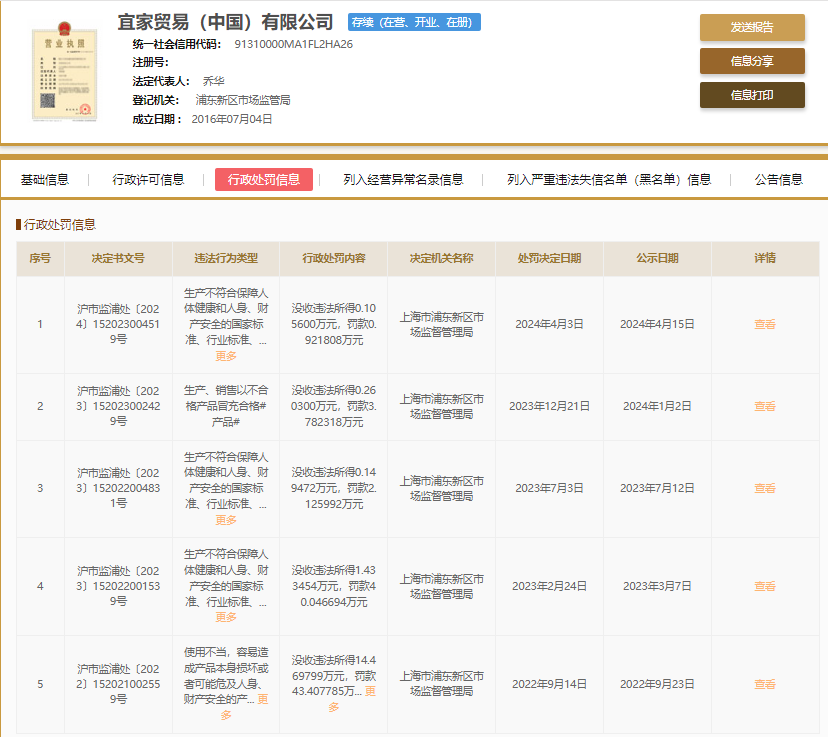Select document number ending 152023002429号
This screenshot has width=828, height=737.
pyautogui.click(x=118, y=406)
